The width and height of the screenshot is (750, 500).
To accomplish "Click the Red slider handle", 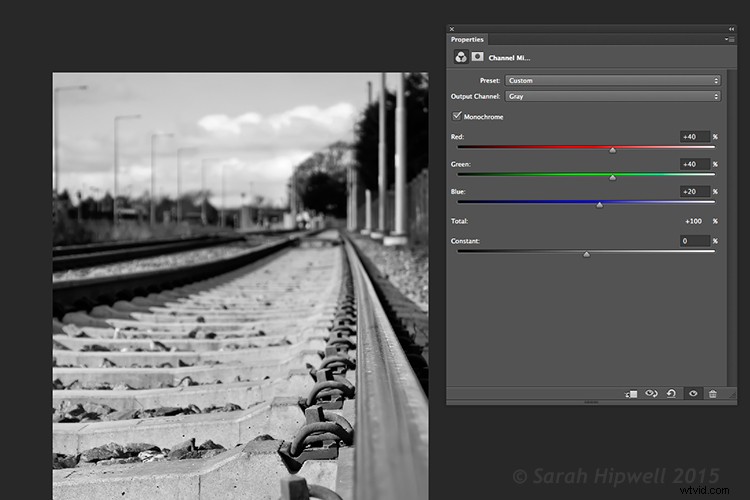I will coord(613,150).
